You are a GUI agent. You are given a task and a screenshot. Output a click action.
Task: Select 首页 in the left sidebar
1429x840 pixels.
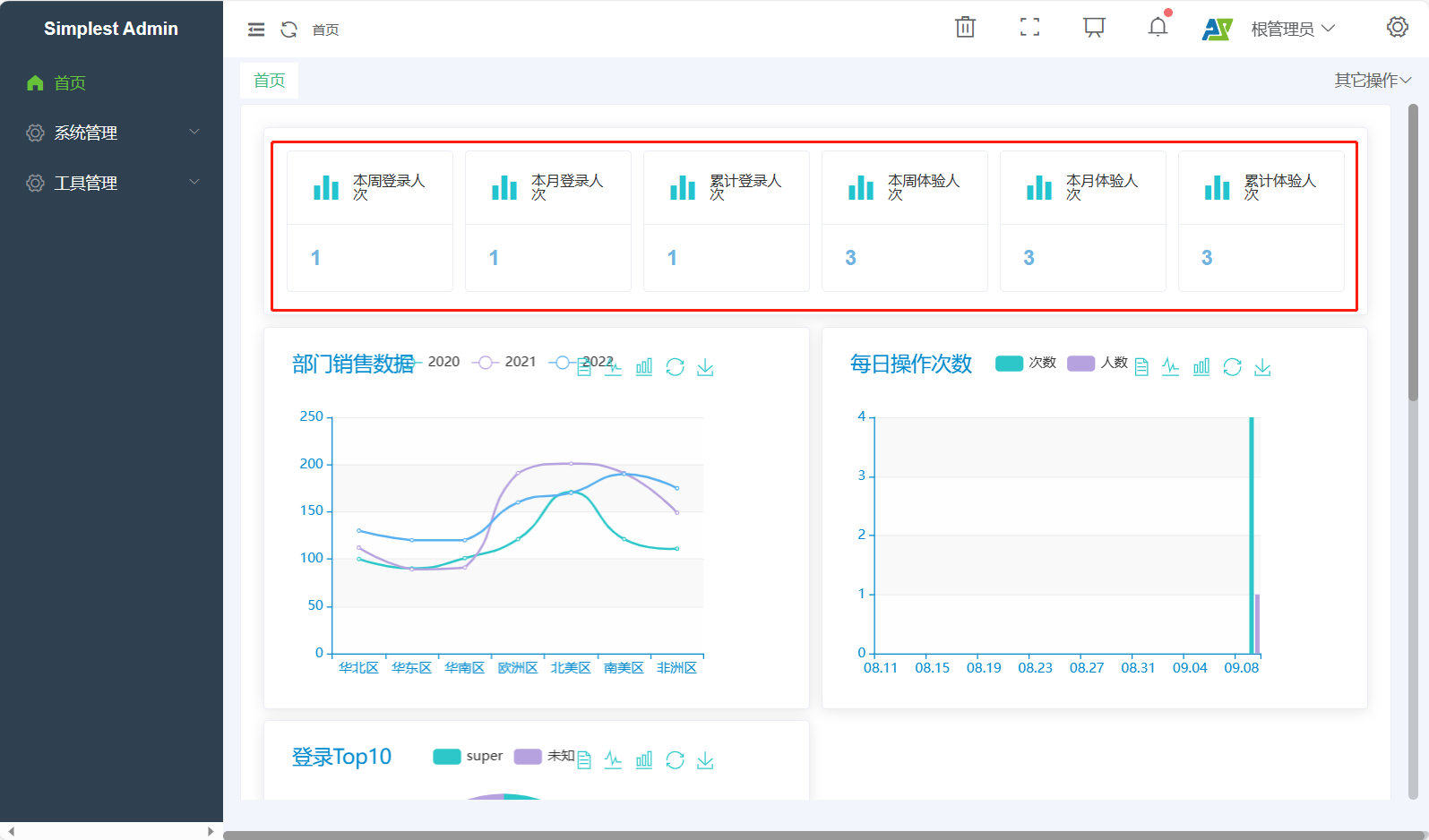[70, 83]
